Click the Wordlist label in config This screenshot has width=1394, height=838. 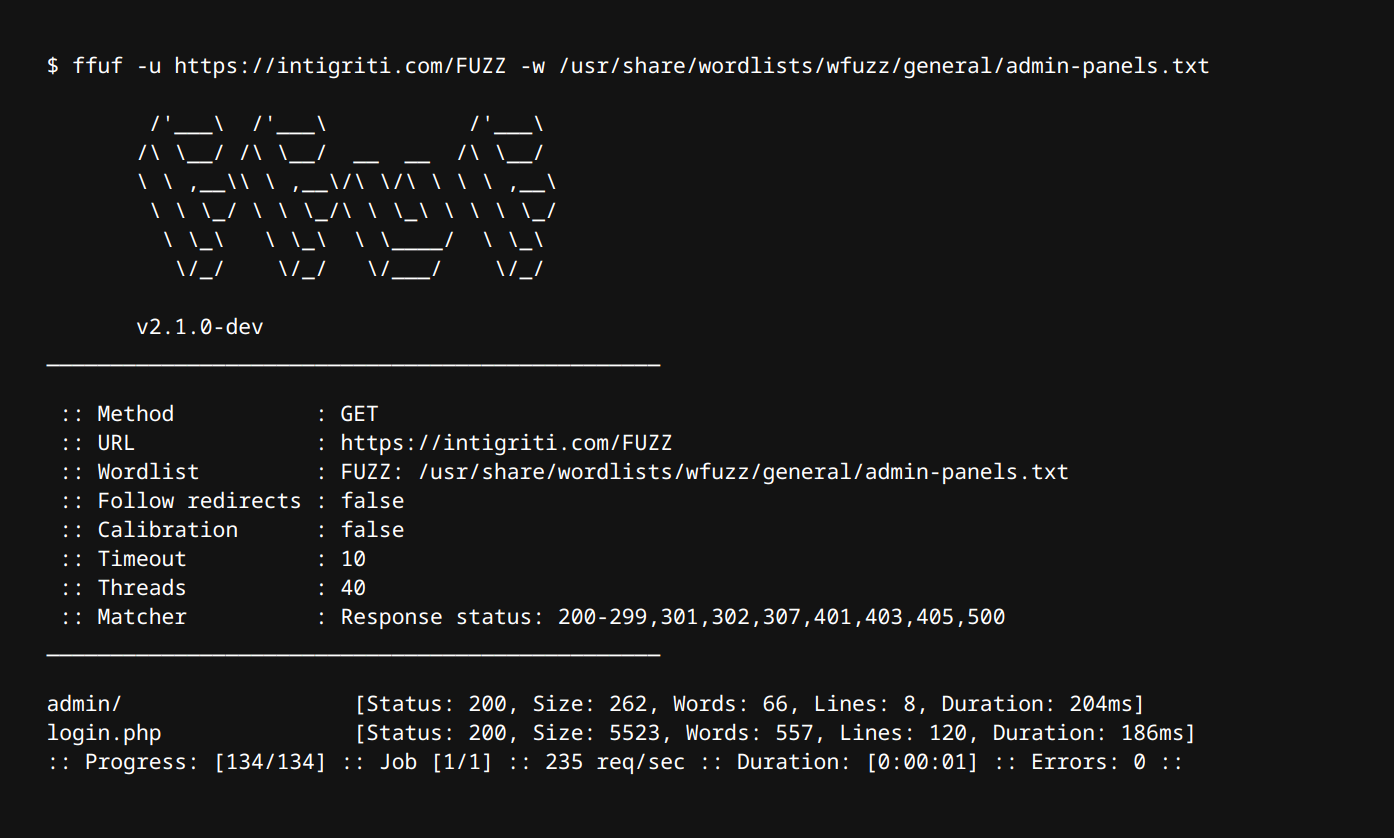(x=148, y=472)
